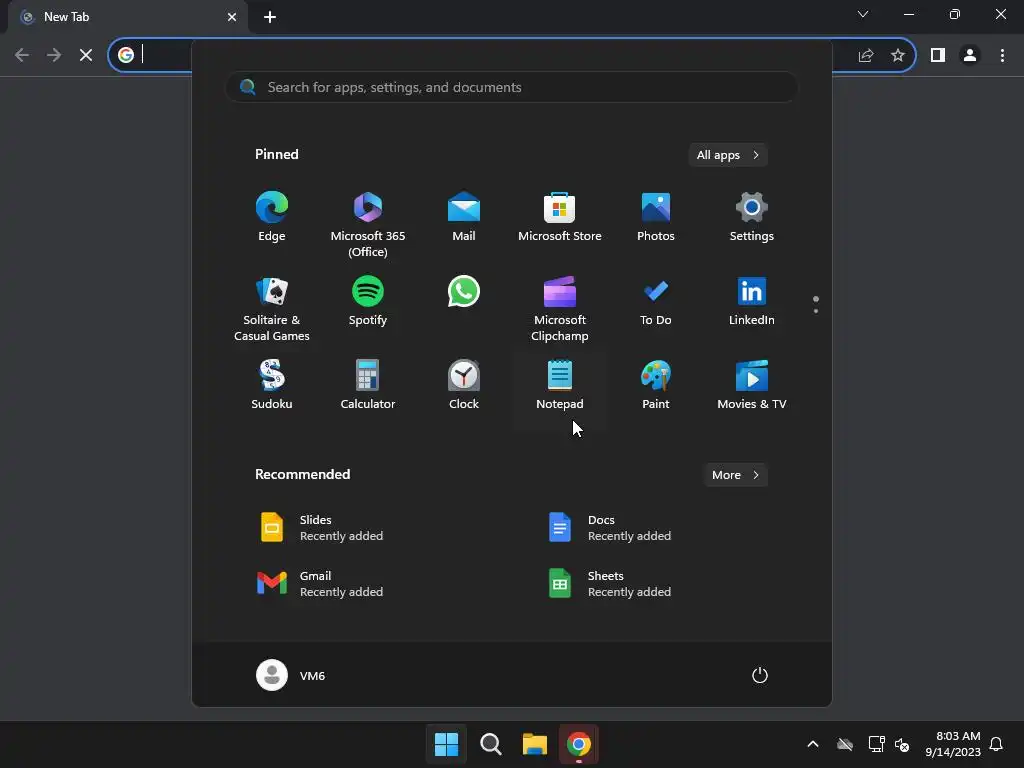Share this page from Chrome address bar
This screenshot has width=1024, height=768.
(x=866, y=55)
